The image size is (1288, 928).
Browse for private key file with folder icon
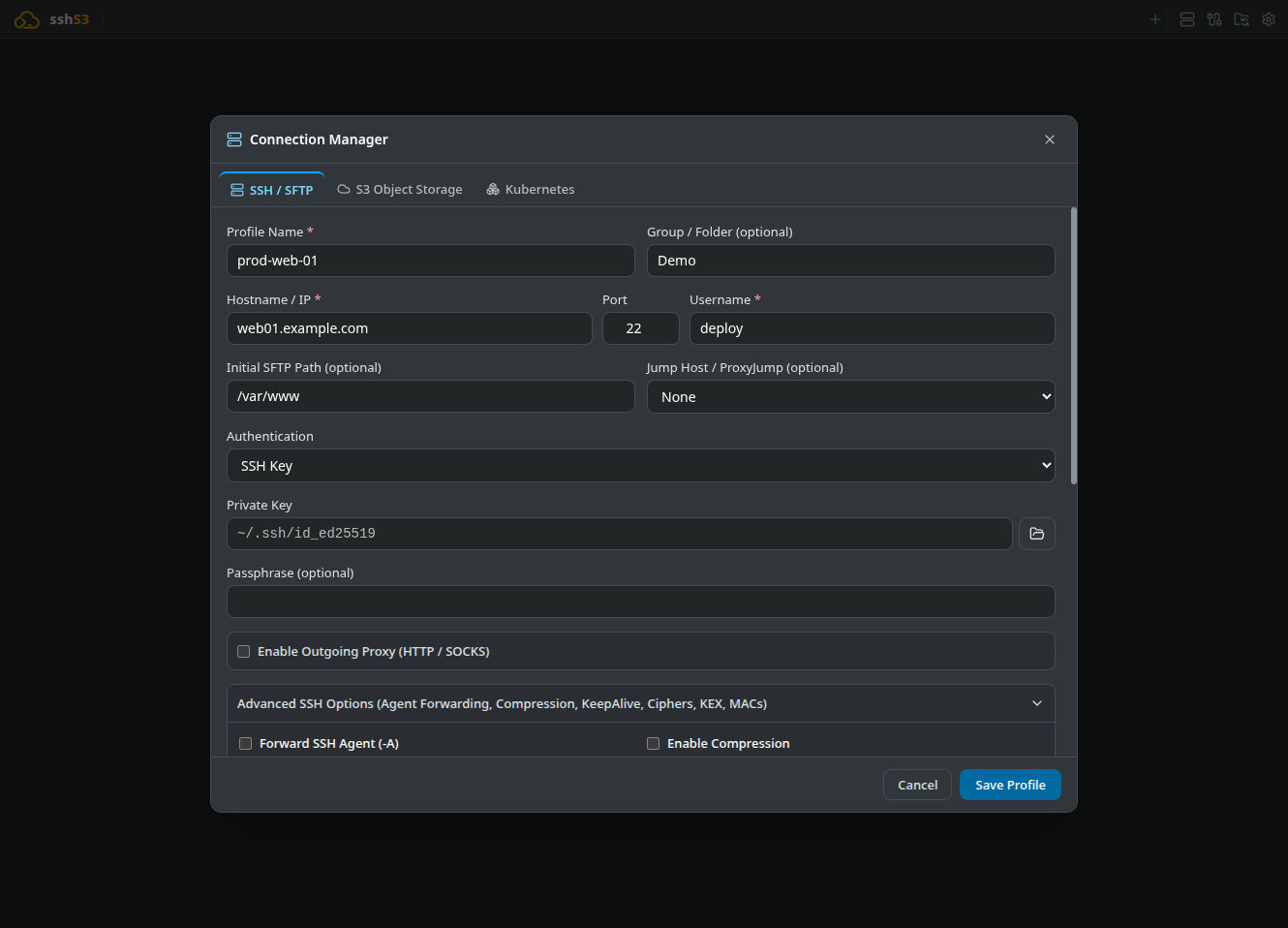[x=1037, y=534]
